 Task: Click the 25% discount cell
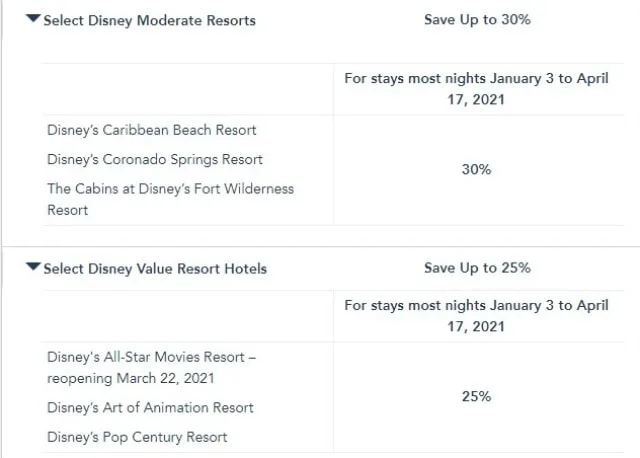pos(476,396)
